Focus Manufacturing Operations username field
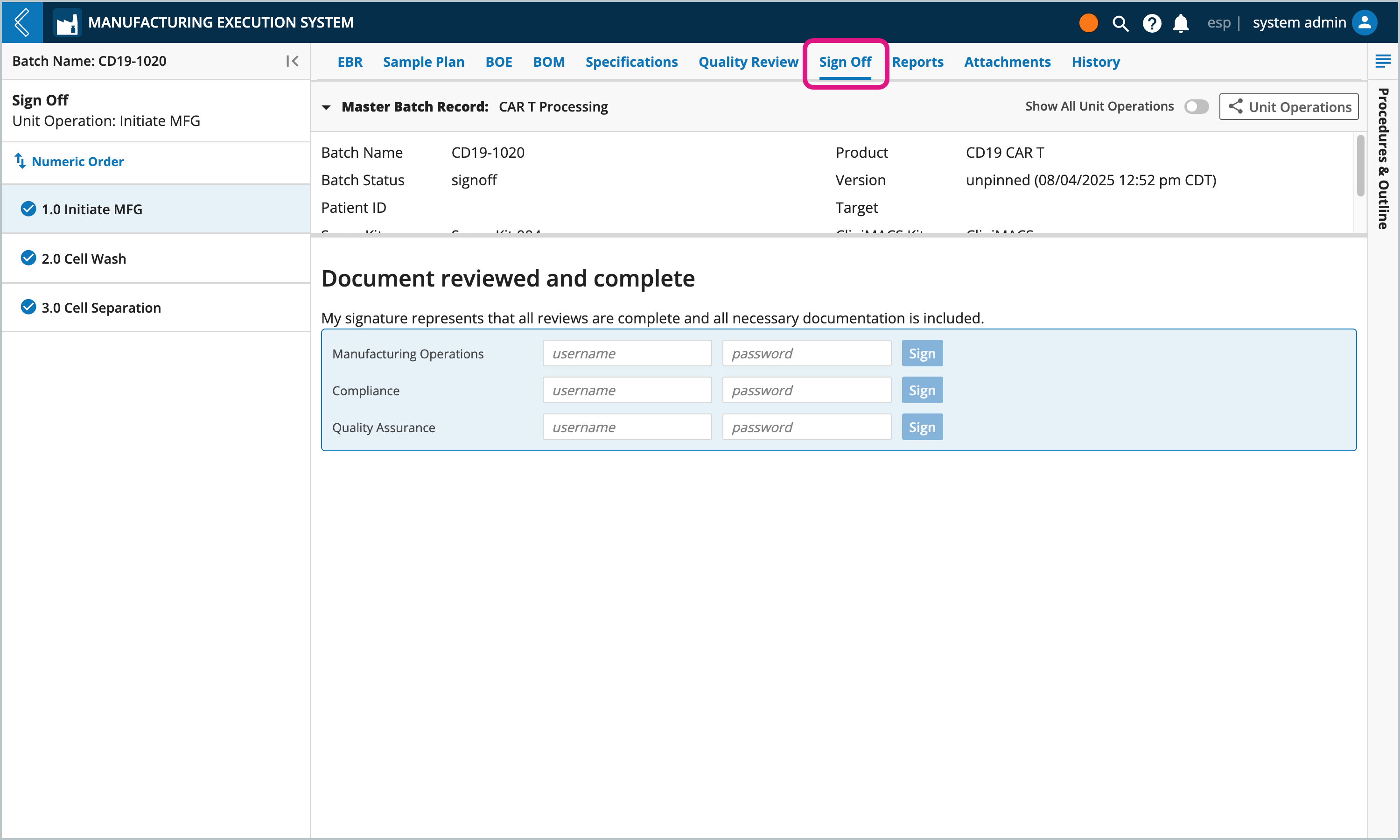 pyautogui.click(x=627, y=353)
